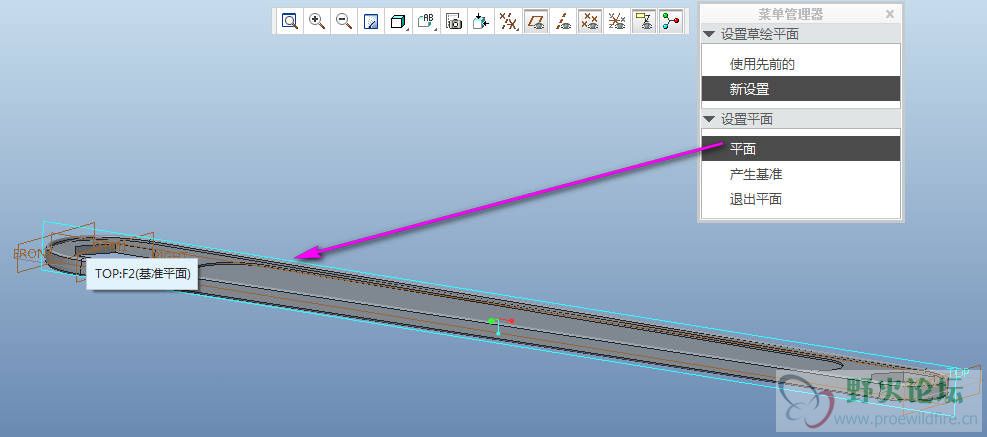The image size is (987, 437).
Task: Toggle datum axis display
Action: coord(563,21)
